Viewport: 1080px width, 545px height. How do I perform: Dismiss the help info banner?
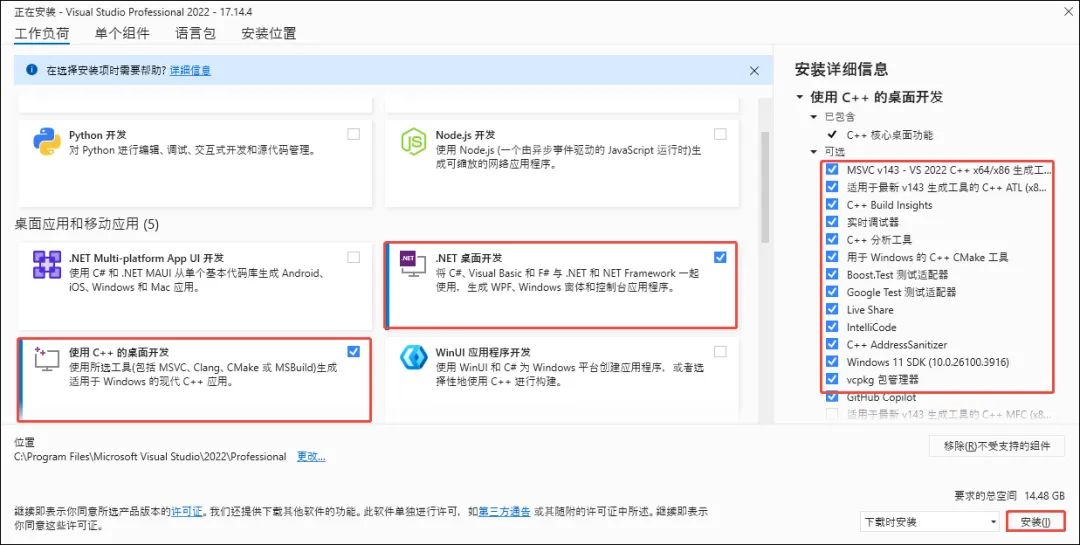click(754, 70)
